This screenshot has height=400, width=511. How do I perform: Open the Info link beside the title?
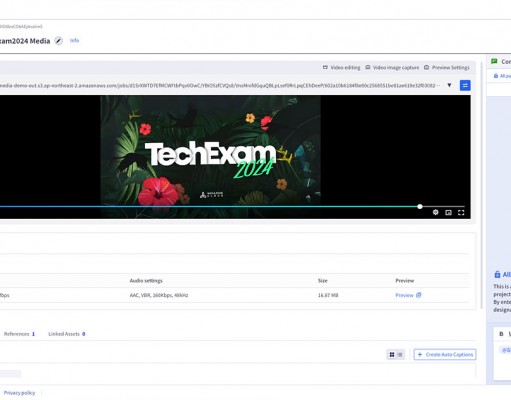[74, 40]
